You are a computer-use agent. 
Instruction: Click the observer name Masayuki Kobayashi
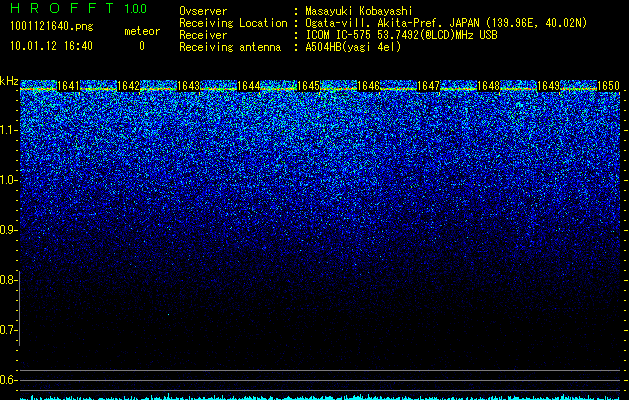click(x=359, y=11)
